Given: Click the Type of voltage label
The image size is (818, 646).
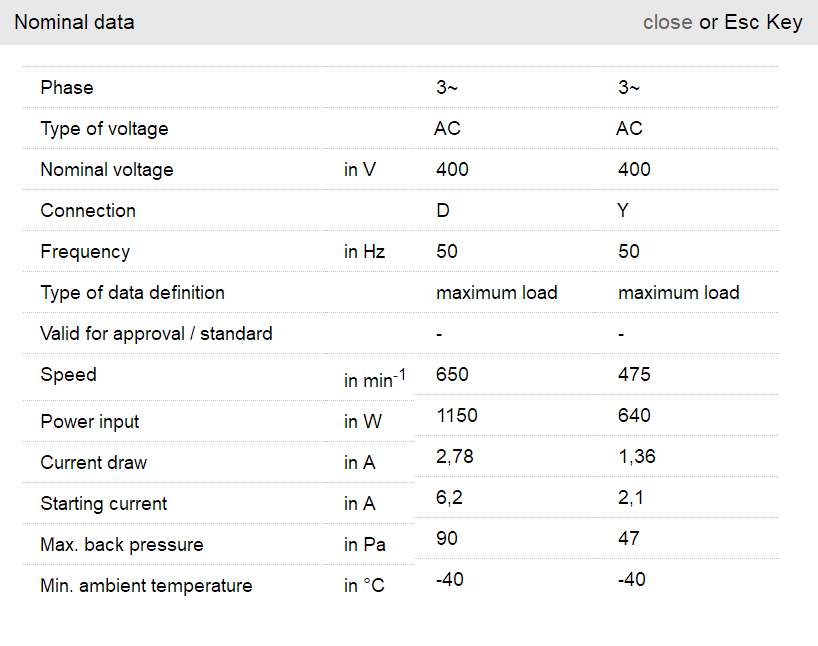Looking at the screenshot, I should pos(104,129).
